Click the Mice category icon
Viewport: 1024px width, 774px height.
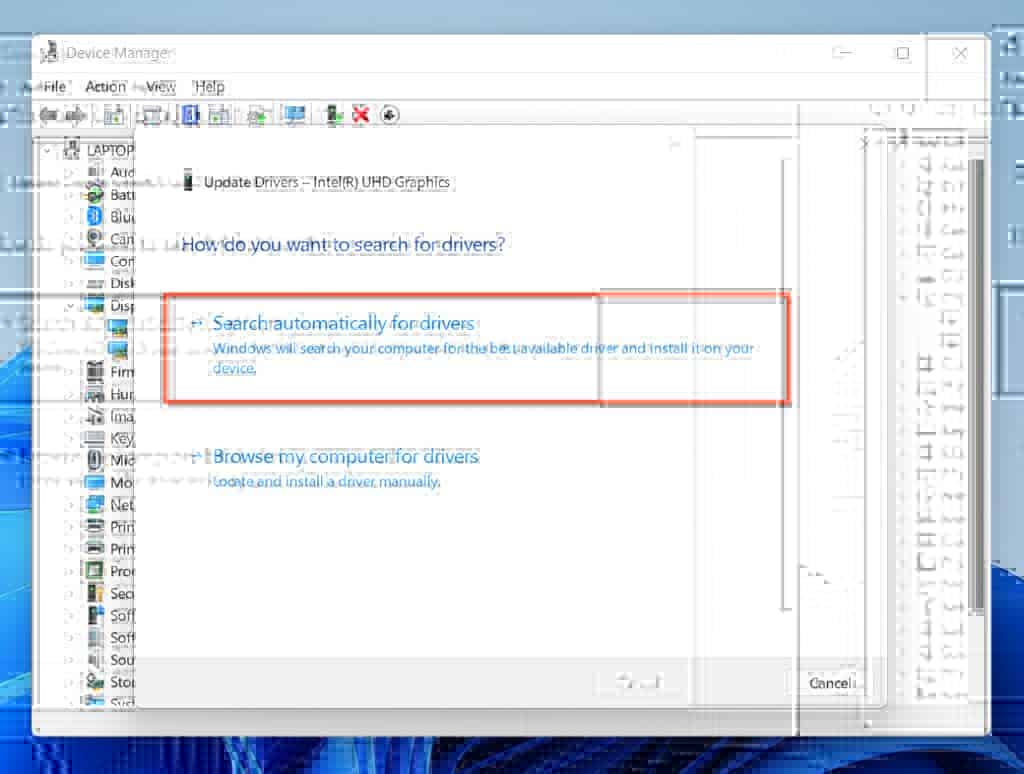point(95,460)
